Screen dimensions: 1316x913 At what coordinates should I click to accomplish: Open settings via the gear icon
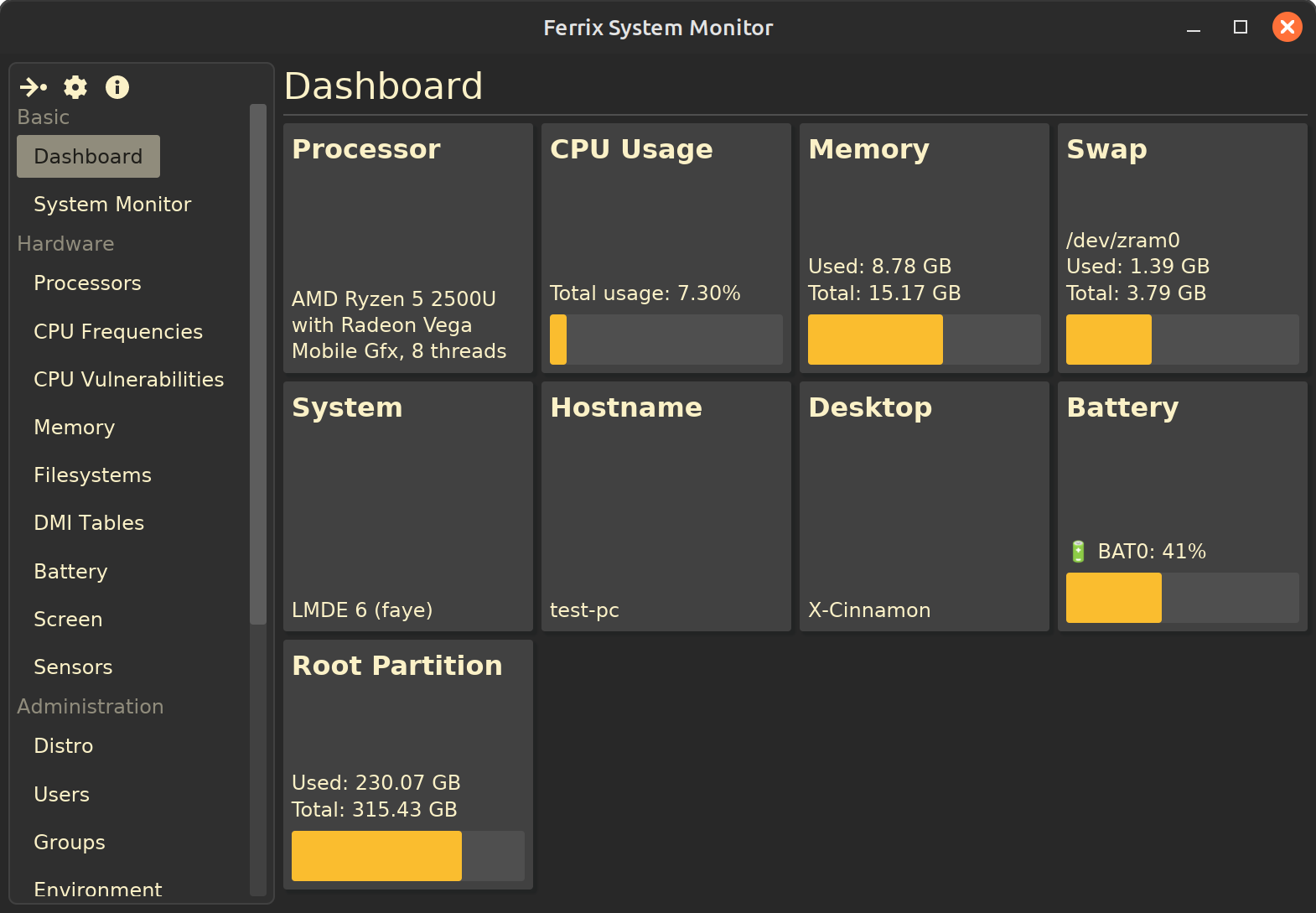[x=75, y=87]
